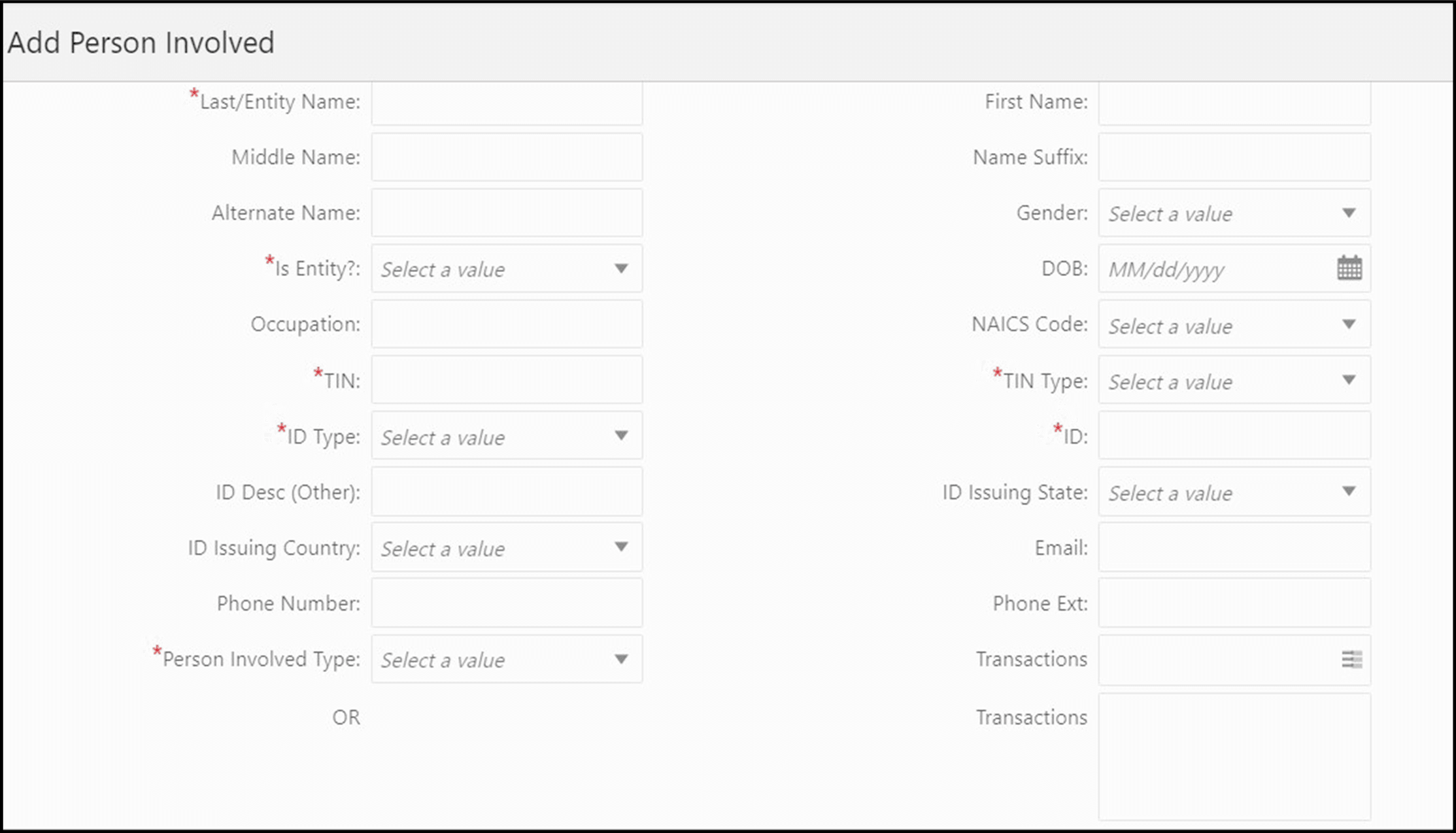Open the DOB calendar picker icon
Viewport: 1456px width, 833px height.
tap(1349, 268)
